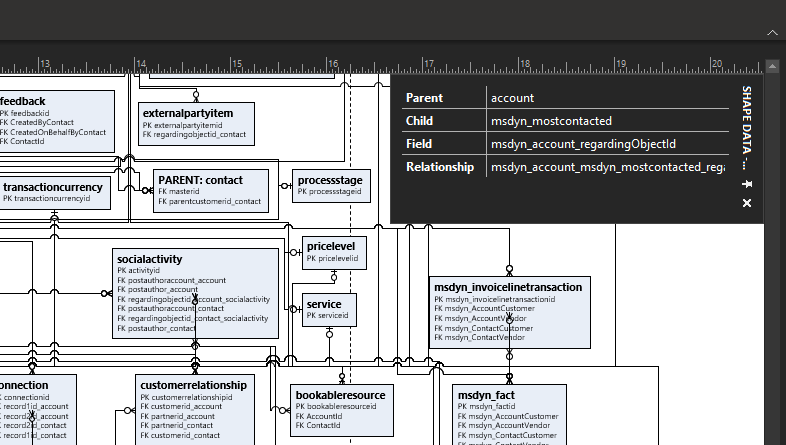Close the Shape Data panel

(x=747, y=203)
